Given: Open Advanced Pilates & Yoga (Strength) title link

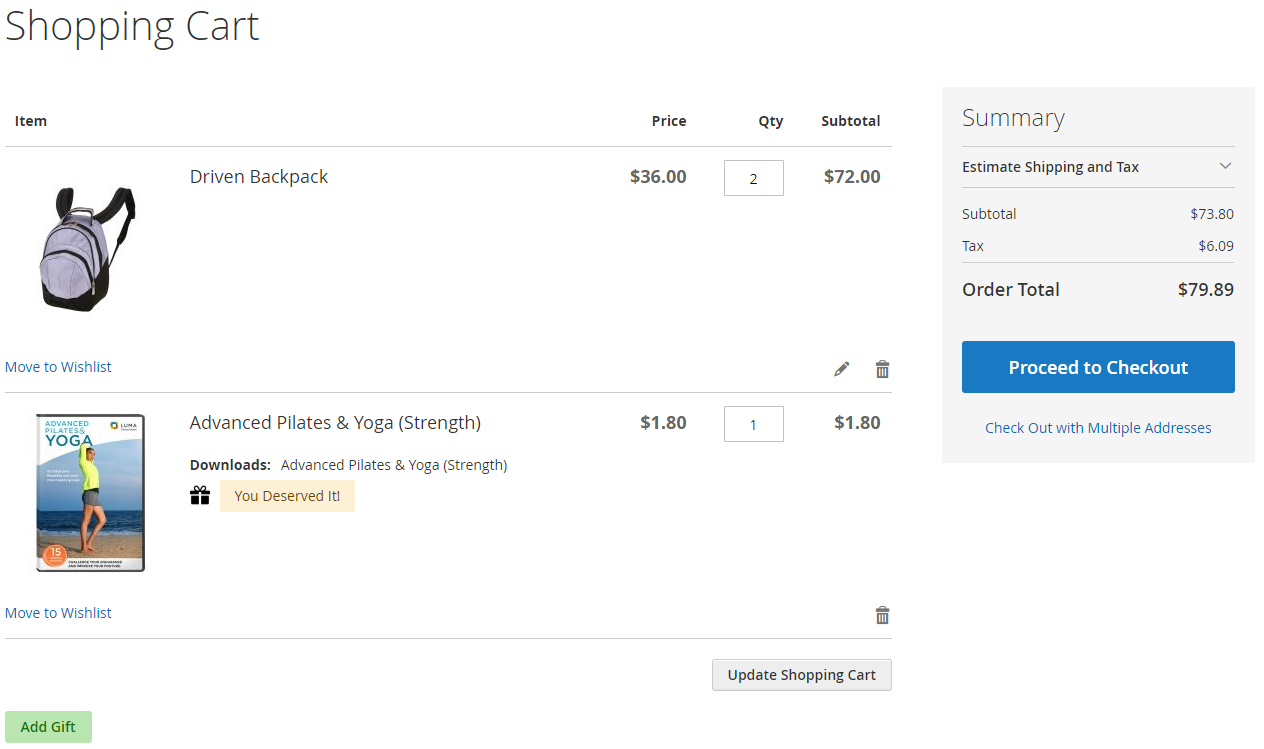Looking at the screenshot, I should tap(335, 423).
